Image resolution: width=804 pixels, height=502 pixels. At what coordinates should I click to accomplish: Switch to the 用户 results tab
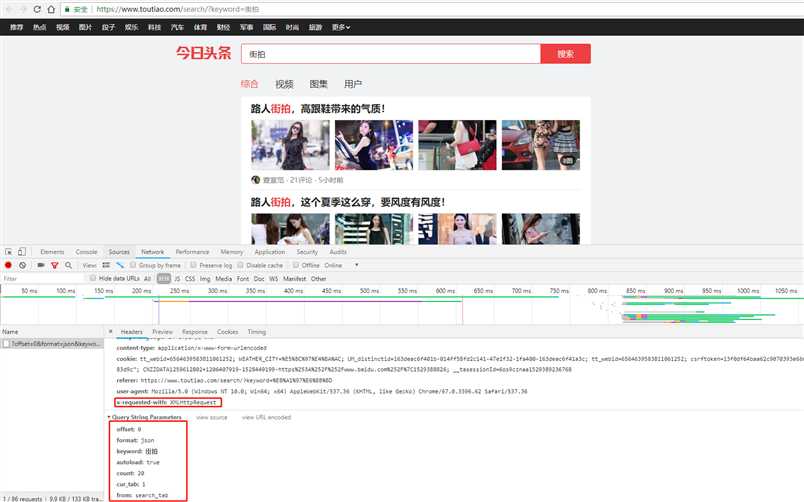coord(353,84)
